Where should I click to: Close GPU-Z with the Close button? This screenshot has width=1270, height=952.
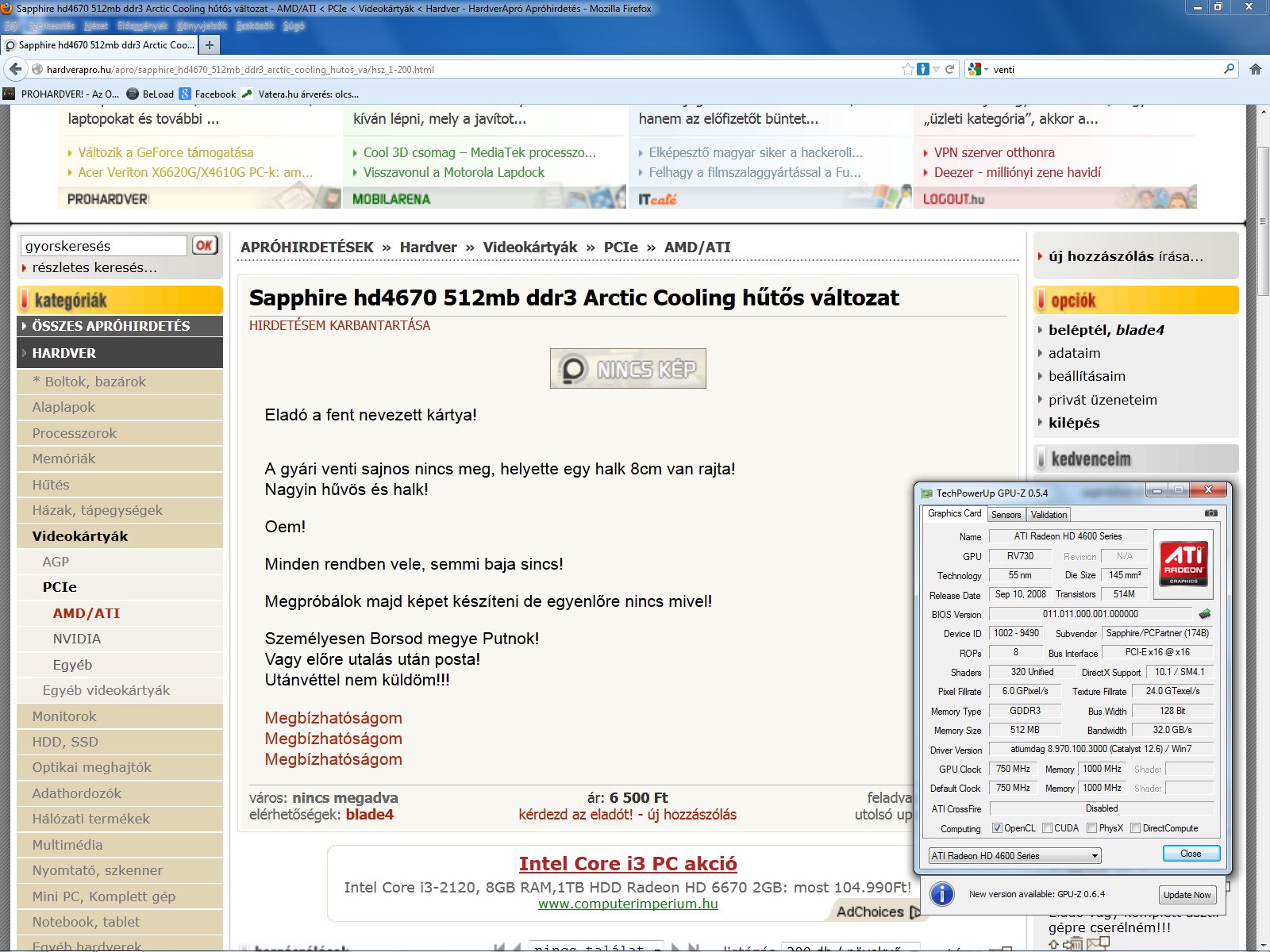(x=1191, y=854)
